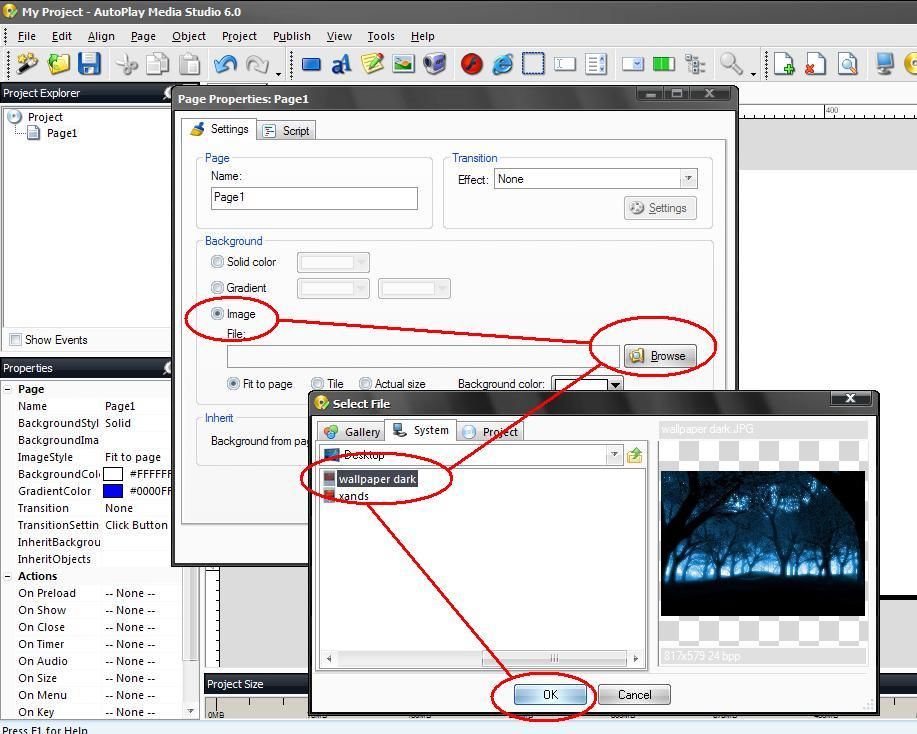Collapse the Actions section in Properties
917x734 pixels.
point(8,576)
